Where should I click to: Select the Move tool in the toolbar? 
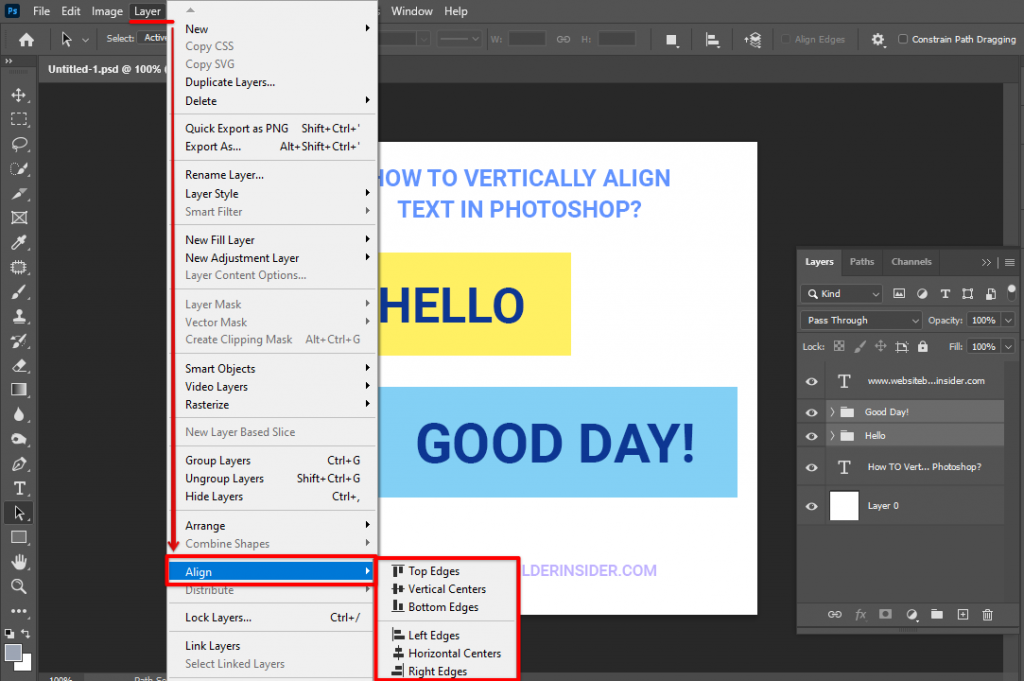click(x=18, y=95)
